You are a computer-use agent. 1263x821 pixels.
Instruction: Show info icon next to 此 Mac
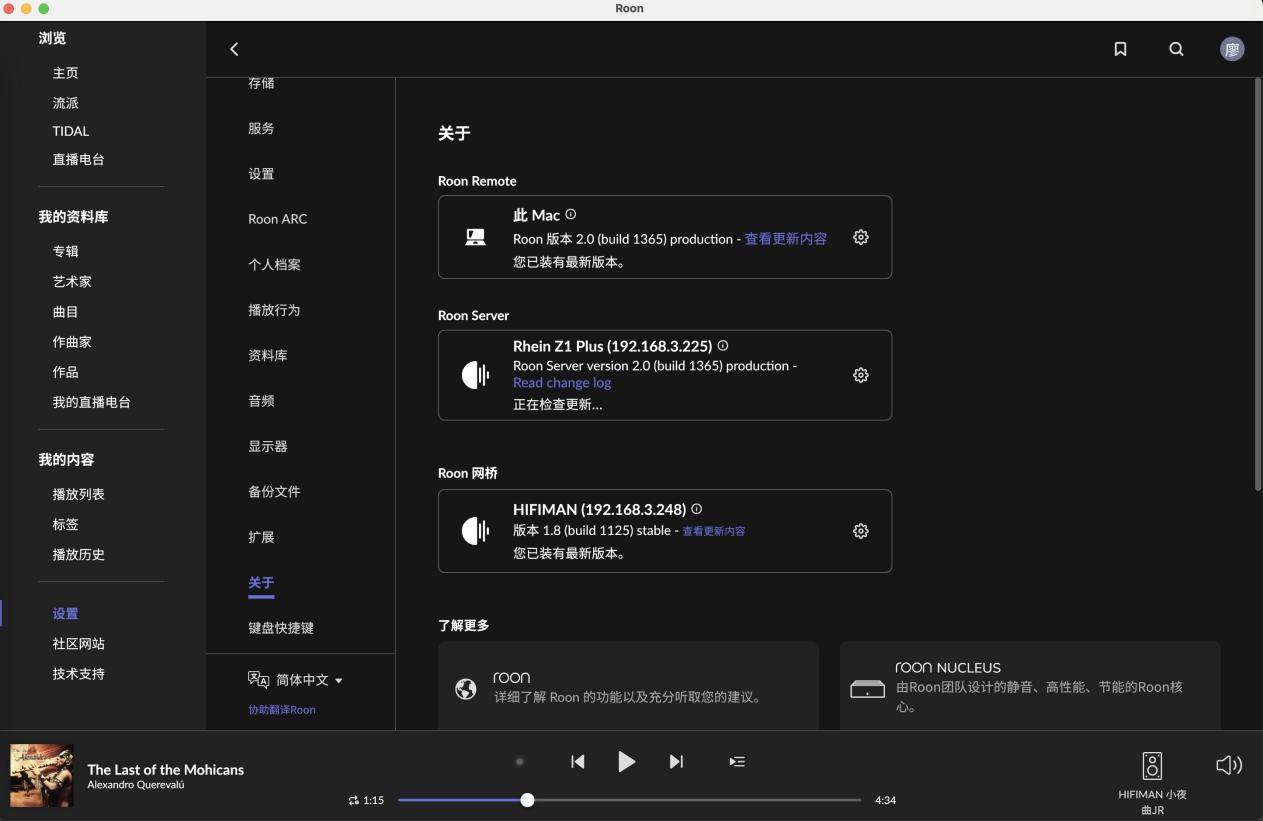pos(571,214)
